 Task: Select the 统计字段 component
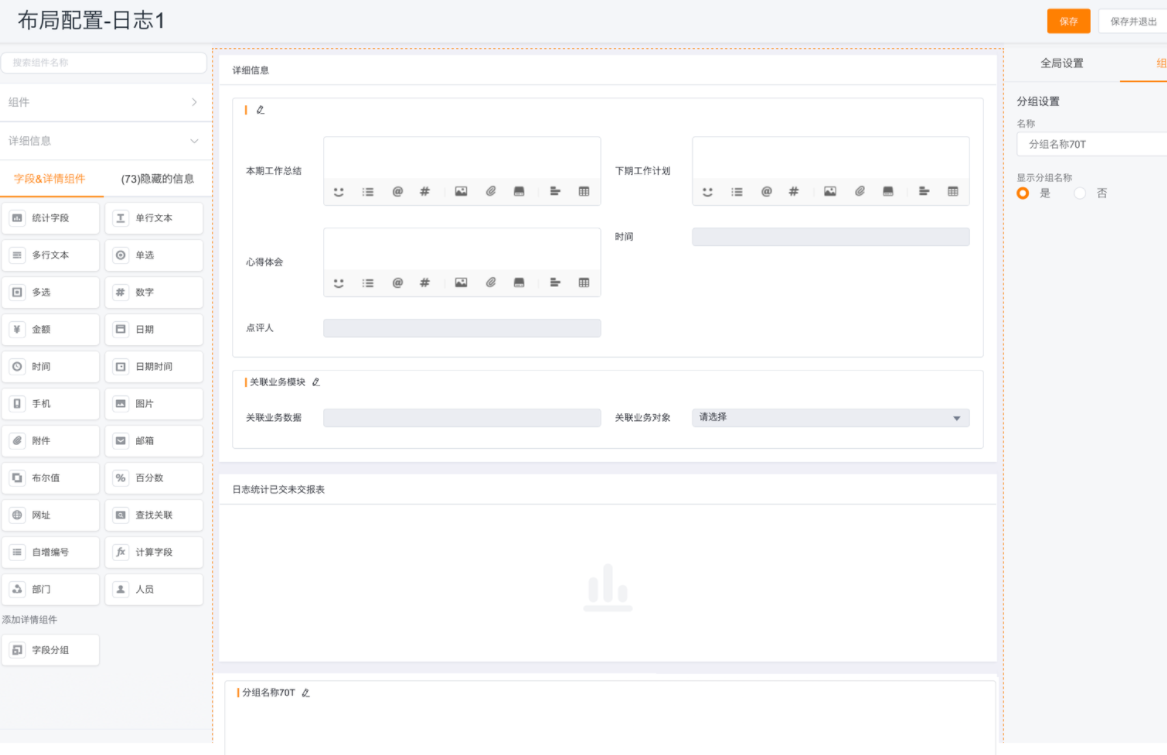coord(51,218)
